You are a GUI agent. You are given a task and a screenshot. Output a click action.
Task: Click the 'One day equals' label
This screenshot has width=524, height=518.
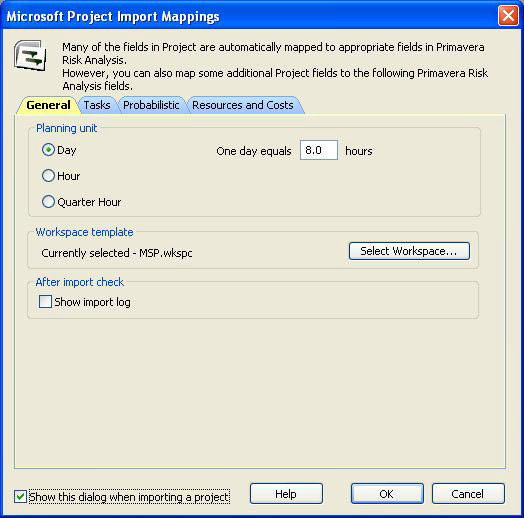click(254, 151)
